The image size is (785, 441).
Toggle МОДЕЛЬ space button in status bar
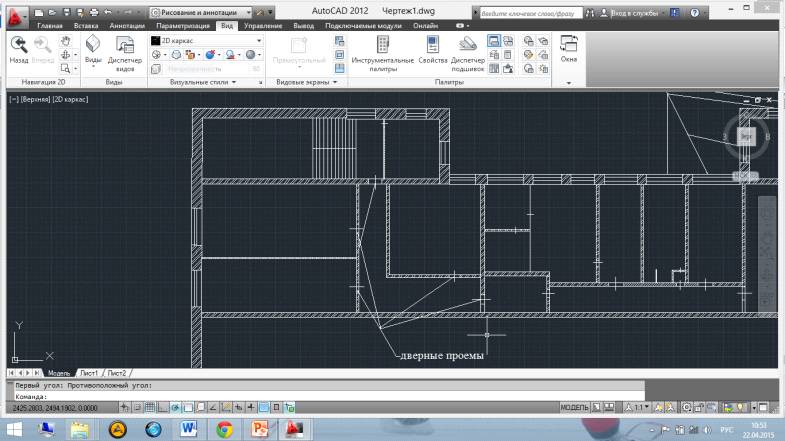pos(574,408)
